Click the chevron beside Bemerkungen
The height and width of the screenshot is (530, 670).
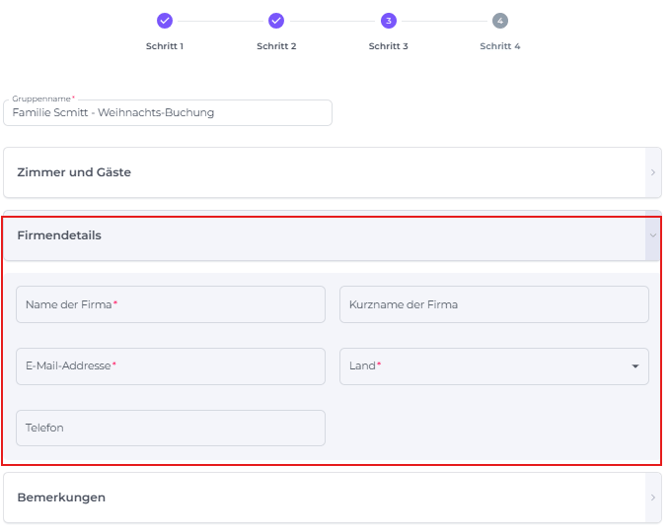[653, 497]
